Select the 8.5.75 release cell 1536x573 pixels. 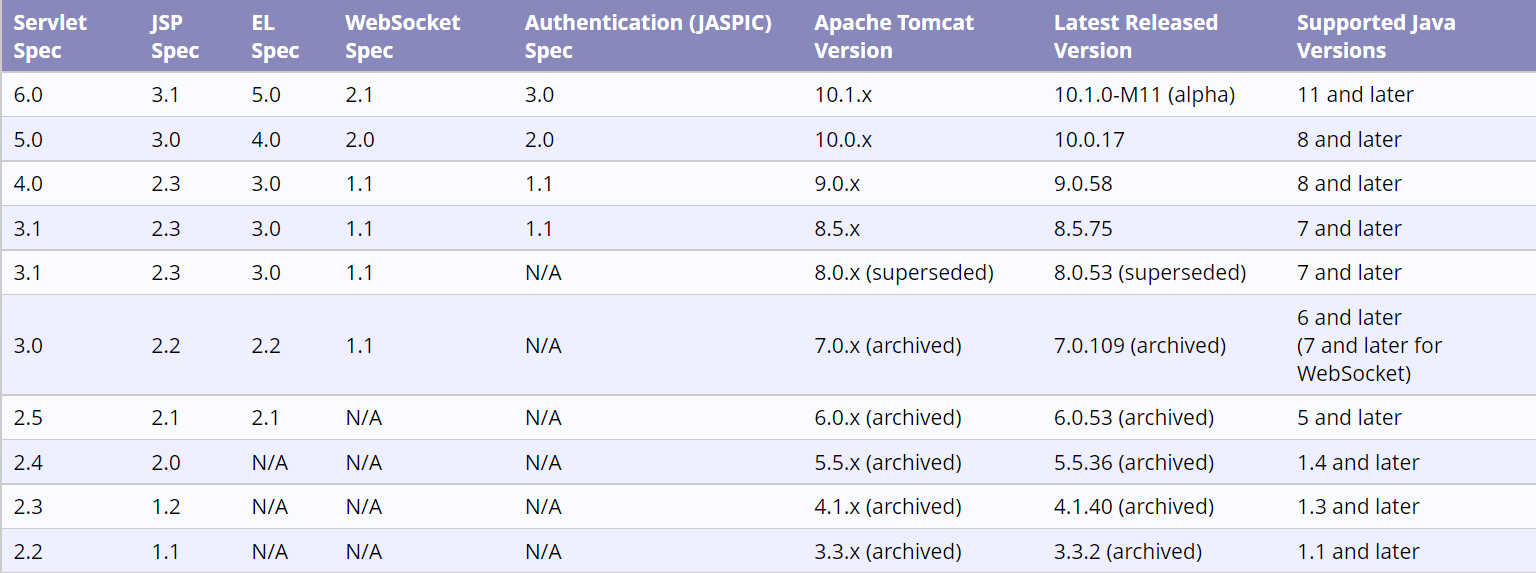[1083, 229]
